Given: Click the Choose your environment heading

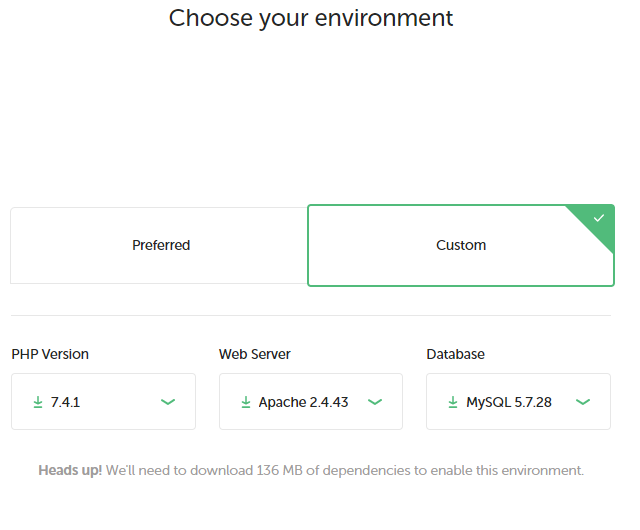Looking at the screenshot, I should tap(311, 18).
